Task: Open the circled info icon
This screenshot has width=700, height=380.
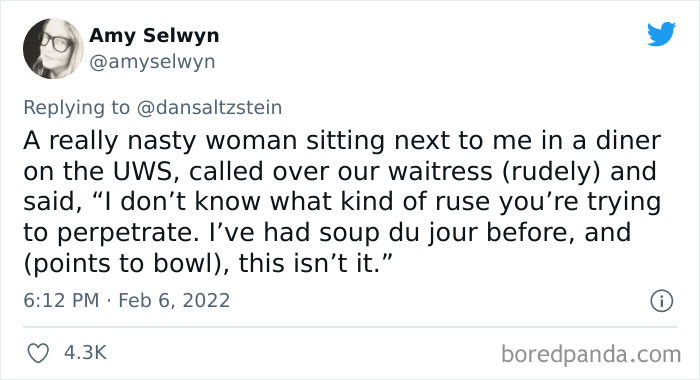Action: click(x=661, y=301)
